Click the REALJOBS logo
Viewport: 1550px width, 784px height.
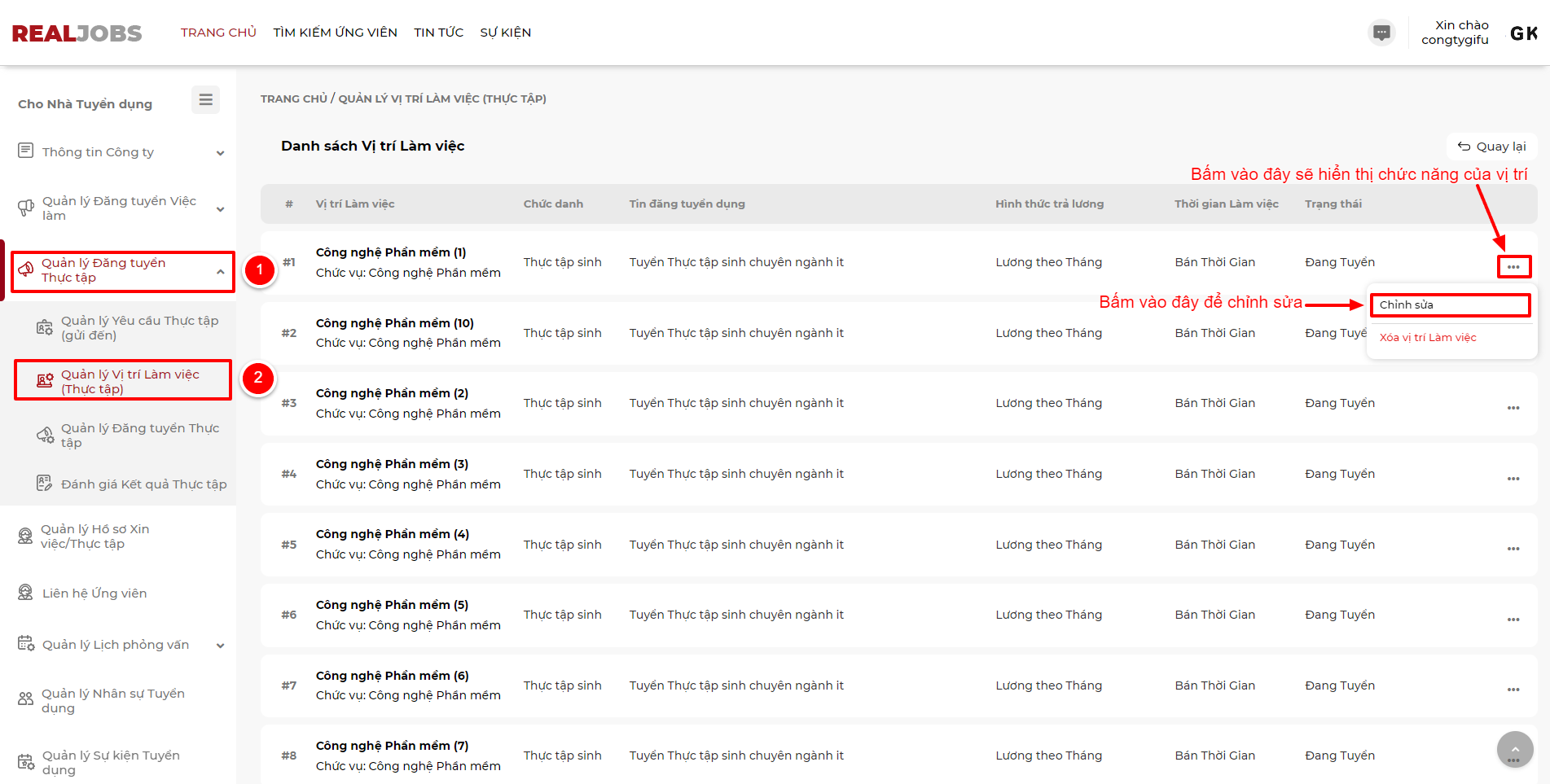(x=77, y=33)
